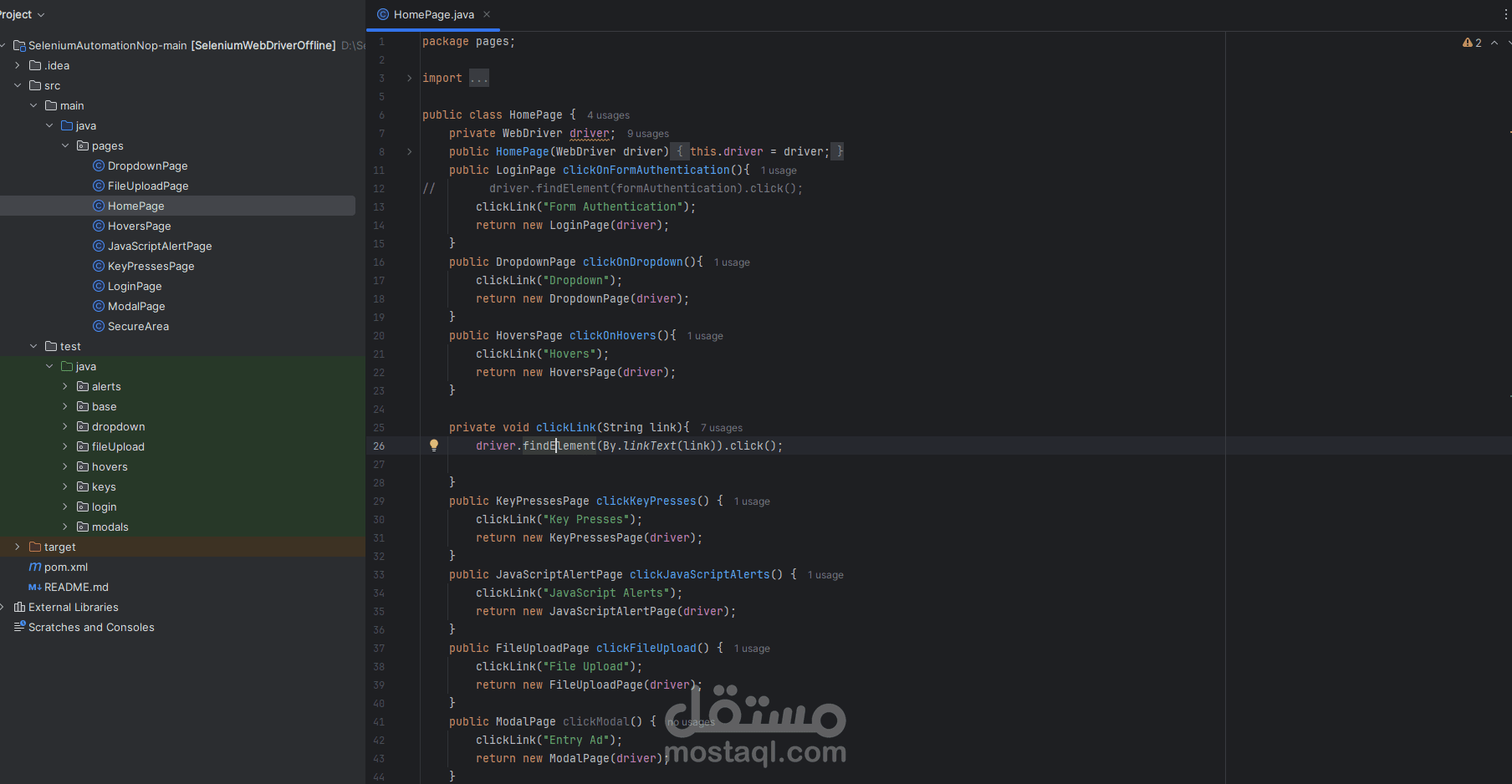Open the editor tab options kebab menu

(1506, 14)
